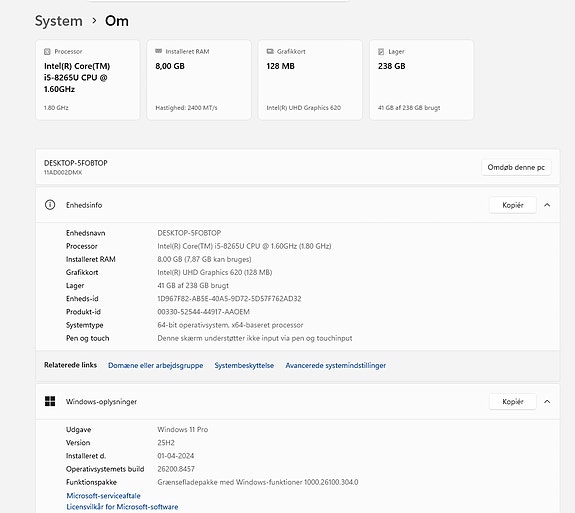575x513 pixels.
Task: Open the Systembeskyttelse link
Action: (244, 365)
